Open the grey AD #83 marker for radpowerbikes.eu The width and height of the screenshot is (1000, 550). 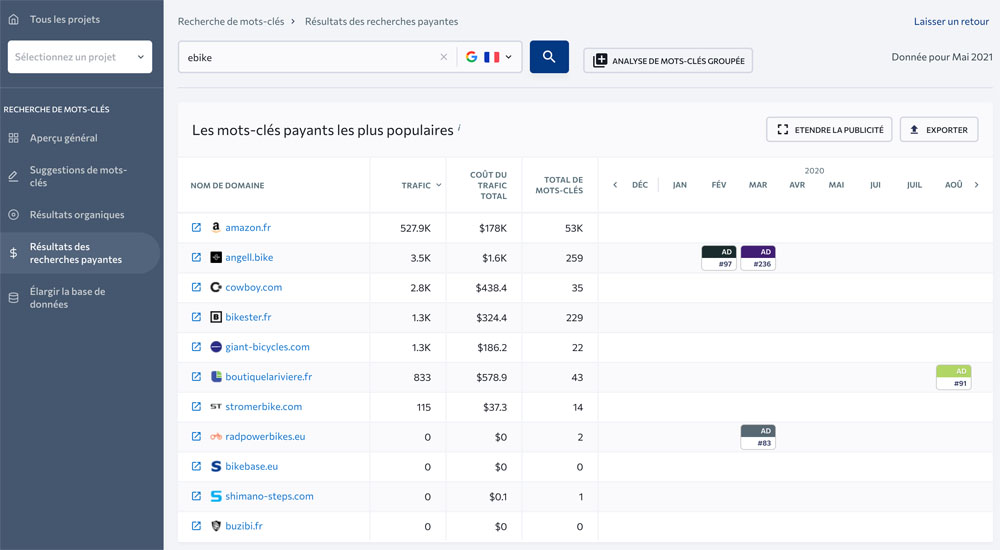(758, 437)
